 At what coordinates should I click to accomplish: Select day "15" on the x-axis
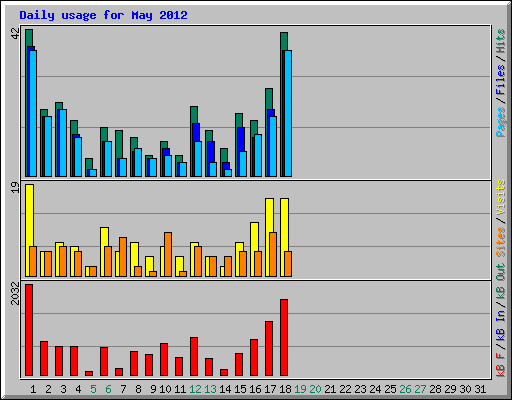[x=240, y=389]
